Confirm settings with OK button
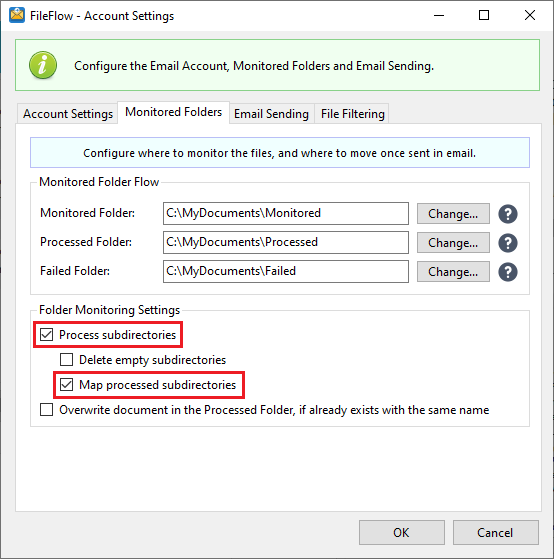554x559 pixels. coord(402,532)
